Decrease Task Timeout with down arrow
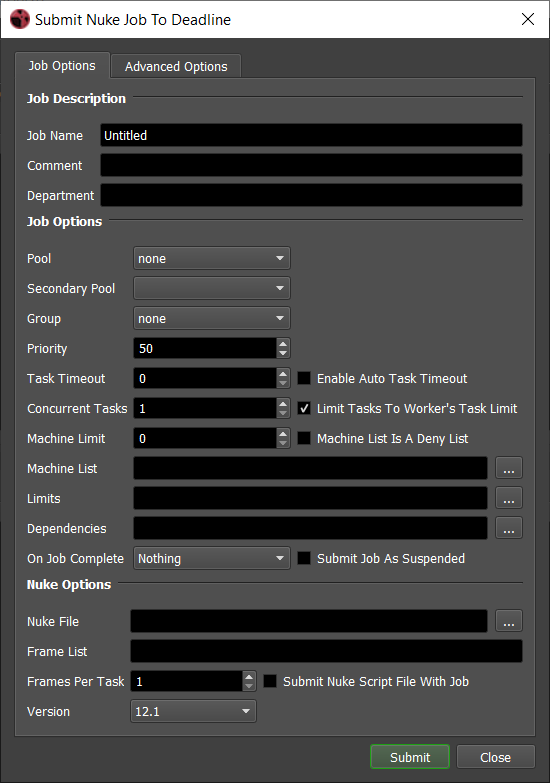 (283, 384)
